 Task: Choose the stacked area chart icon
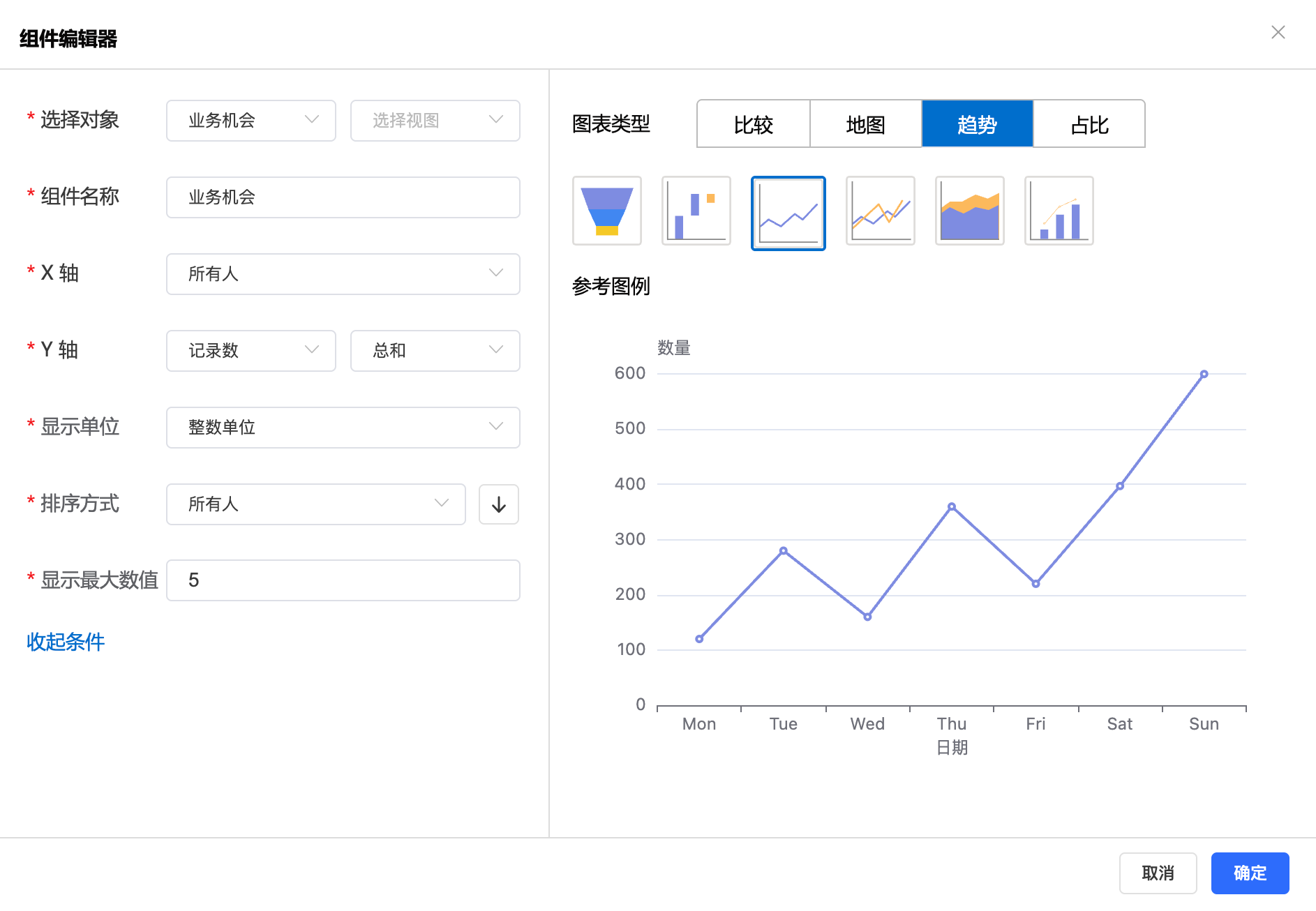[969, 211]
